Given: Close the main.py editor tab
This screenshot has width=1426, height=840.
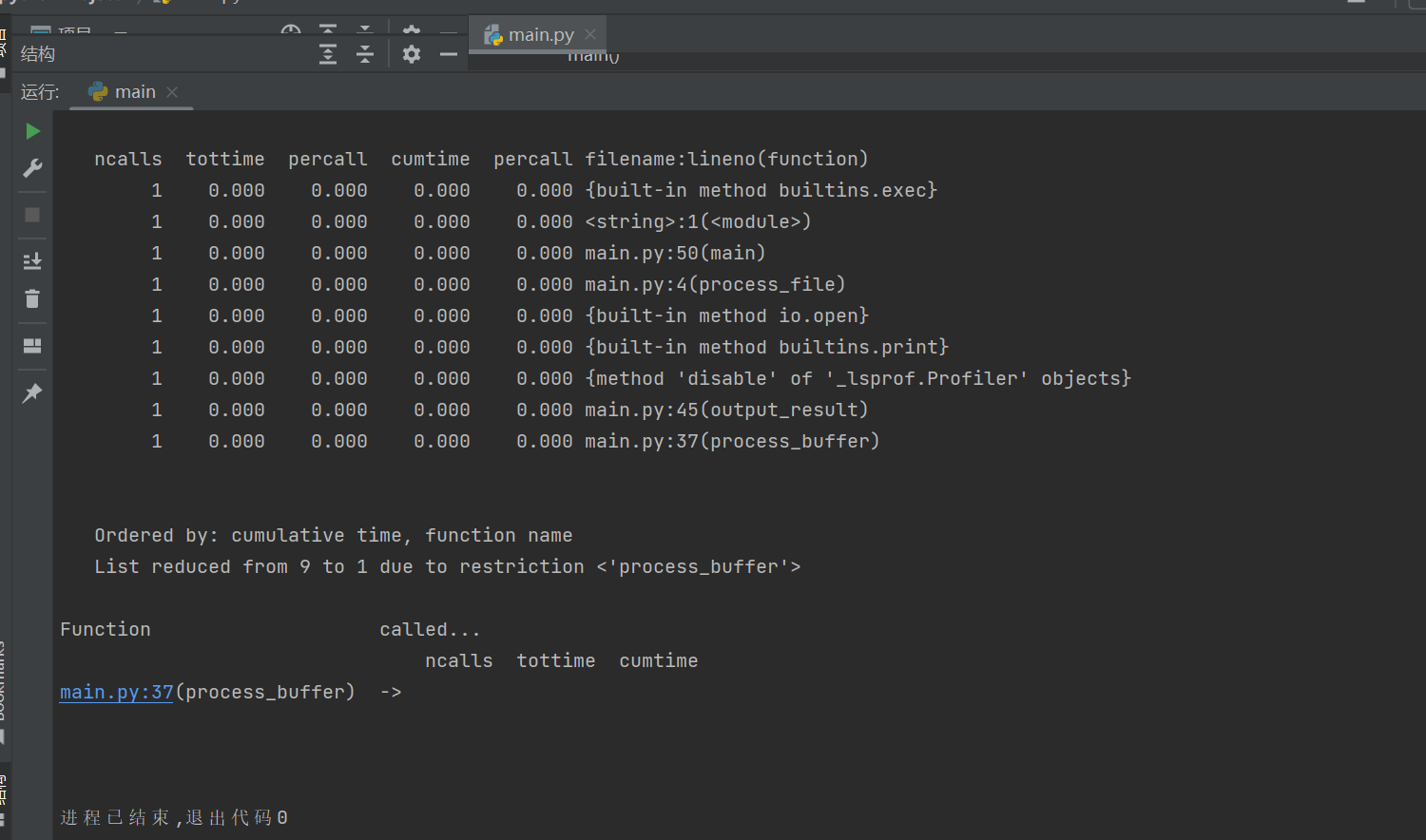Looking at the screenshot, I should 590,34.
